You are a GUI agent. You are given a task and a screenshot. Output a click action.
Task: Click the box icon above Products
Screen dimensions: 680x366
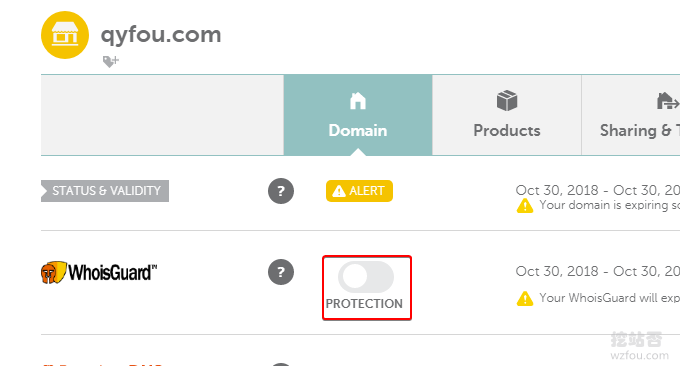coord(507,101)
